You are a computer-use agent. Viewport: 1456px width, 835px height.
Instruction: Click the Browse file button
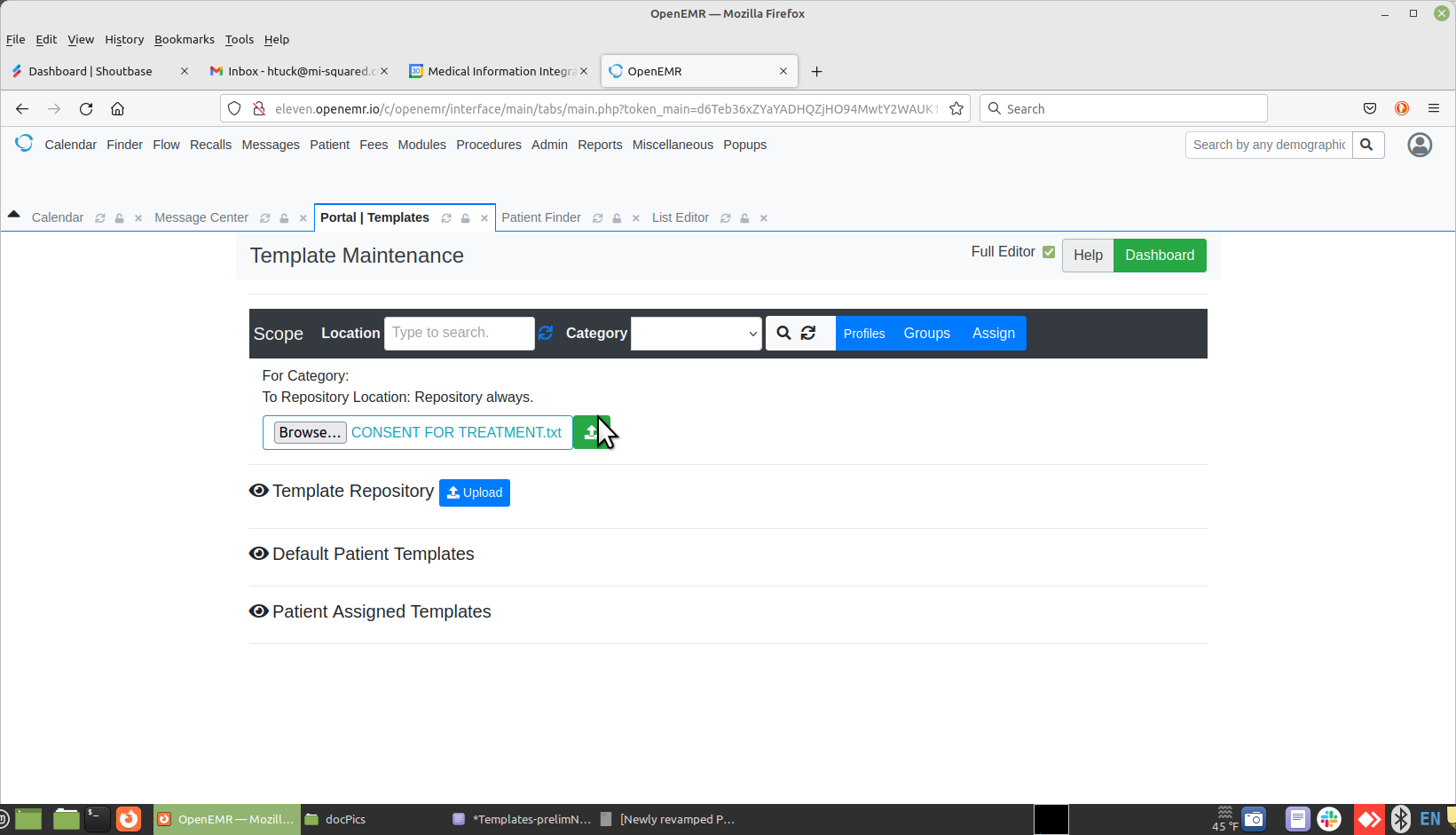coord(310,433)
